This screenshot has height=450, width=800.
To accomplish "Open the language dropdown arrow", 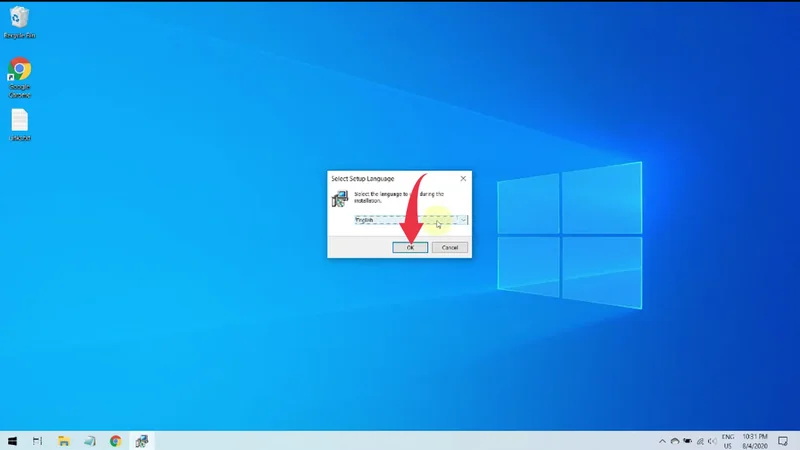I will coord(464,219).
